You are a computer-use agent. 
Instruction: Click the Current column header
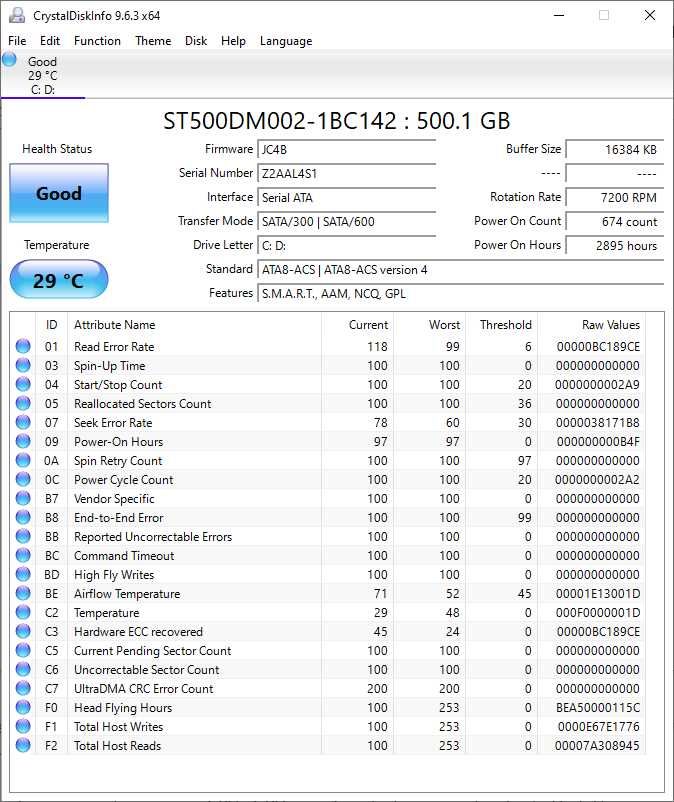pyautogui.click(x=357, y=325)
